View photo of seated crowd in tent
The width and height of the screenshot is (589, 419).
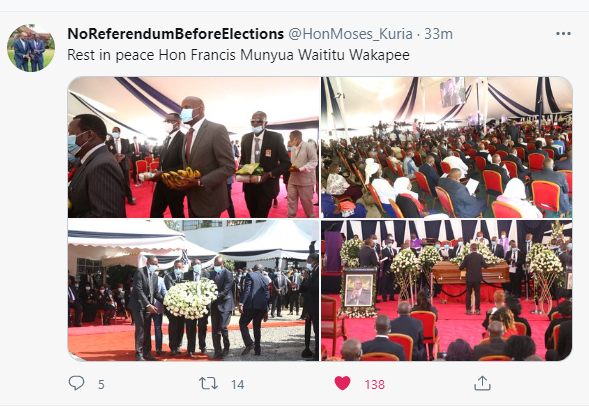point(447,147)
